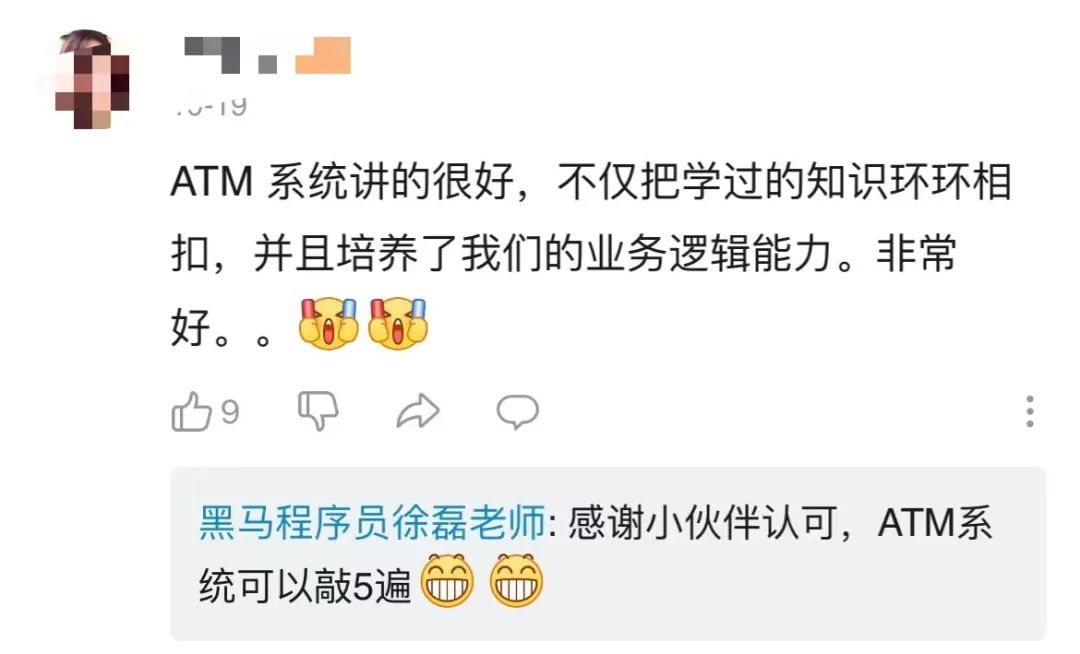
Task: Open the three-dot more options menu
Action: coord(1030,411)
